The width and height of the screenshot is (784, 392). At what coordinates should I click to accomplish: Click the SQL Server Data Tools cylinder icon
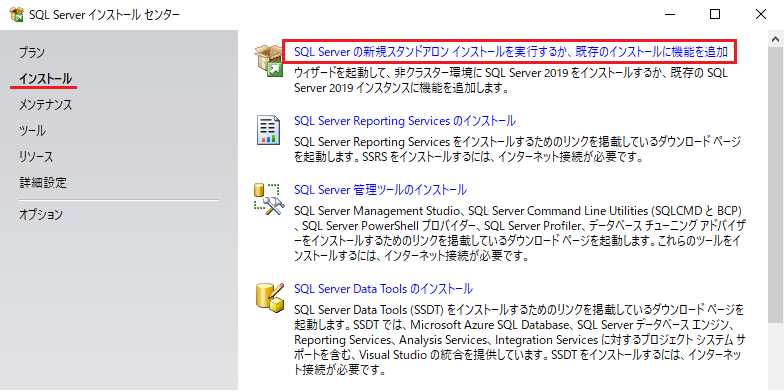(x=270, y=297)
